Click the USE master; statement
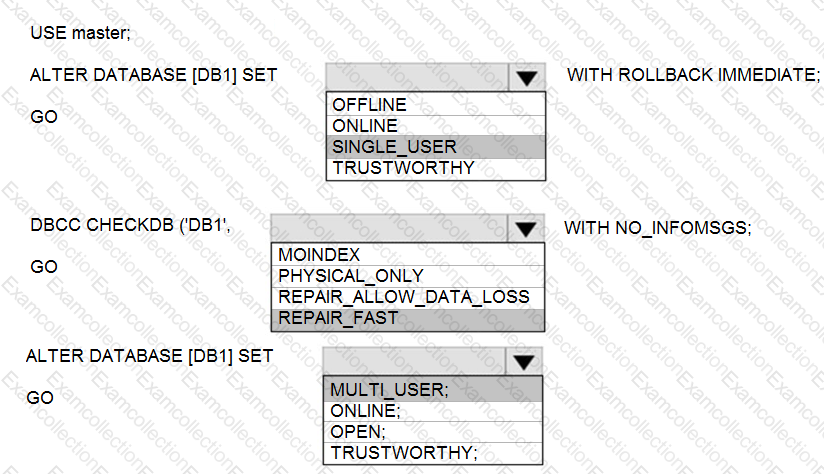This screenshot has height=474, width=824. coord(81,34)
